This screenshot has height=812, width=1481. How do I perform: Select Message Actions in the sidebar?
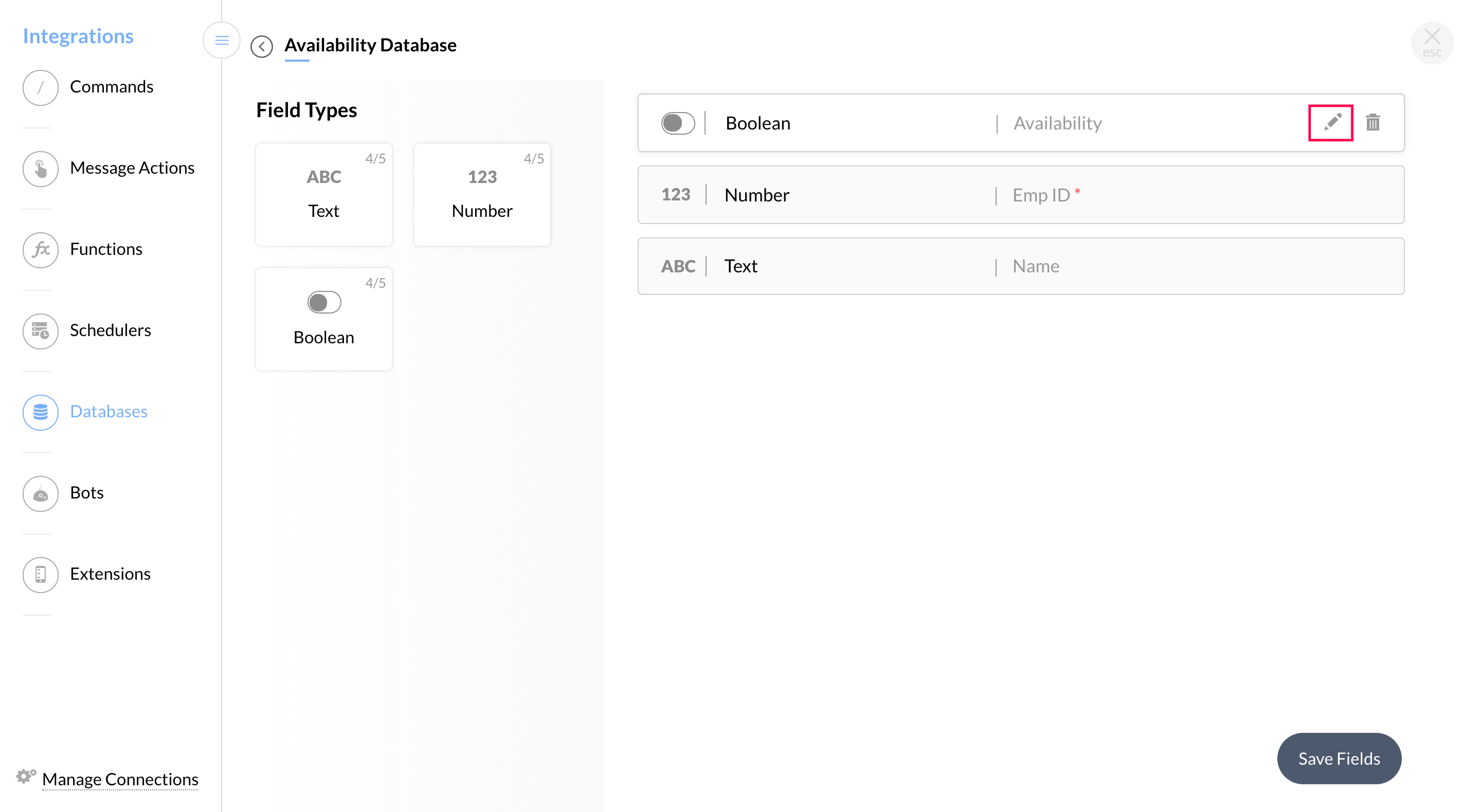(x=132, y=168)
